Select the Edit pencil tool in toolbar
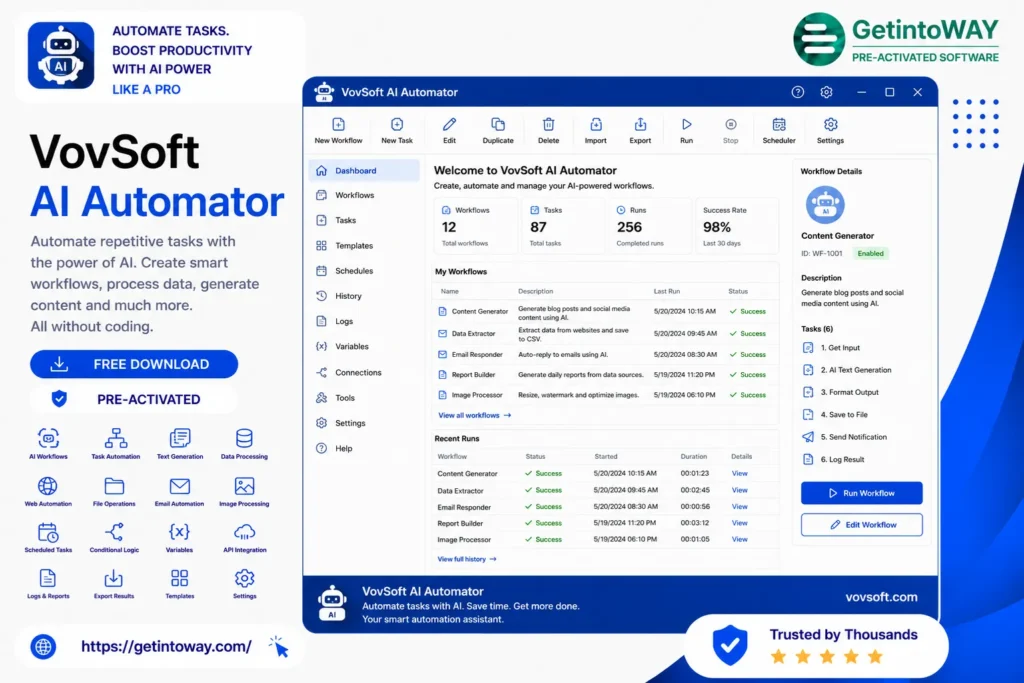1024x683 pixels. point(449,125)
